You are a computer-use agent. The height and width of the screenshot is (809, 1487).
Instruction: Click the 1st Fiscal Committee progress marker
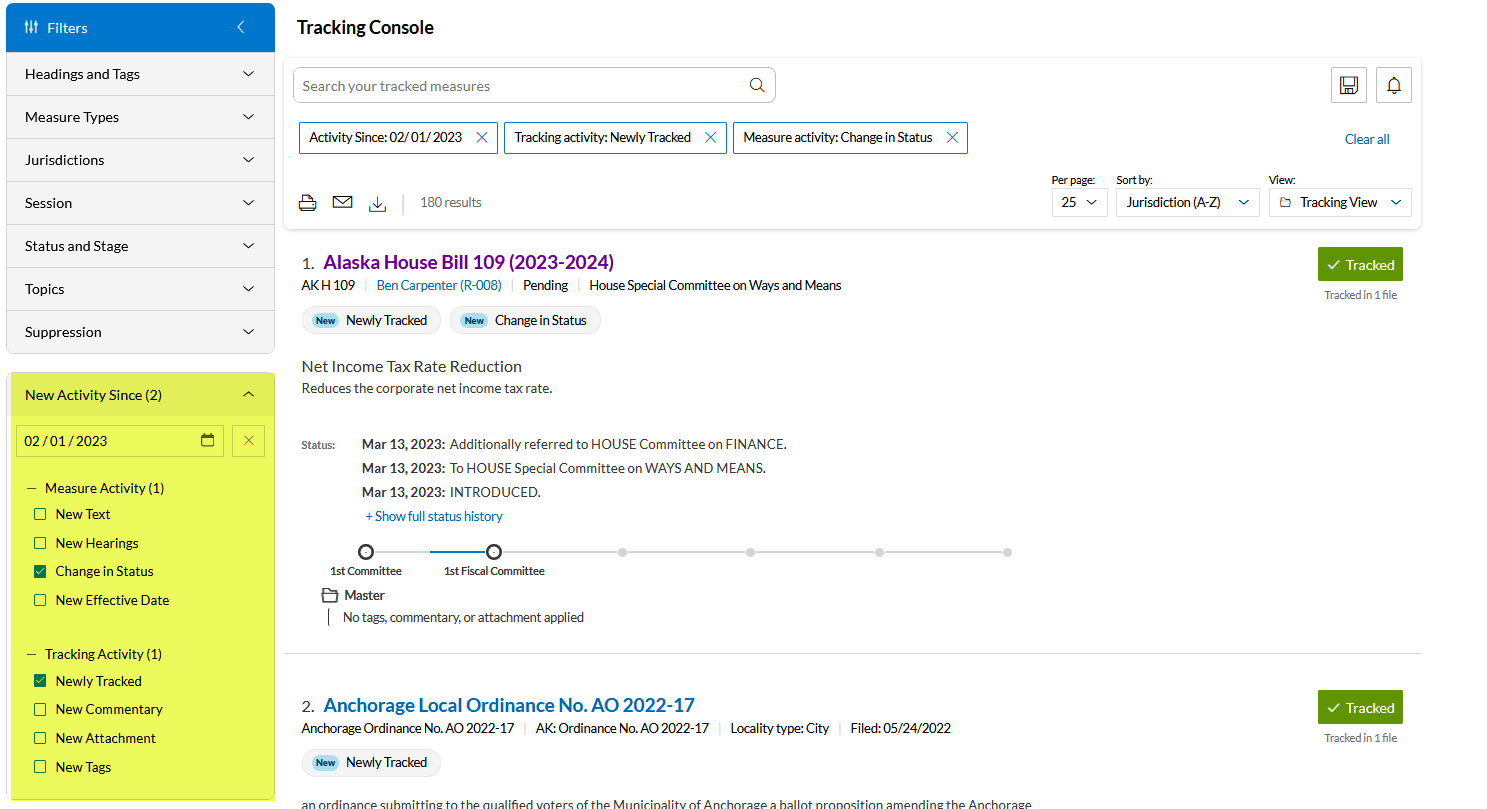click(494, 552)
